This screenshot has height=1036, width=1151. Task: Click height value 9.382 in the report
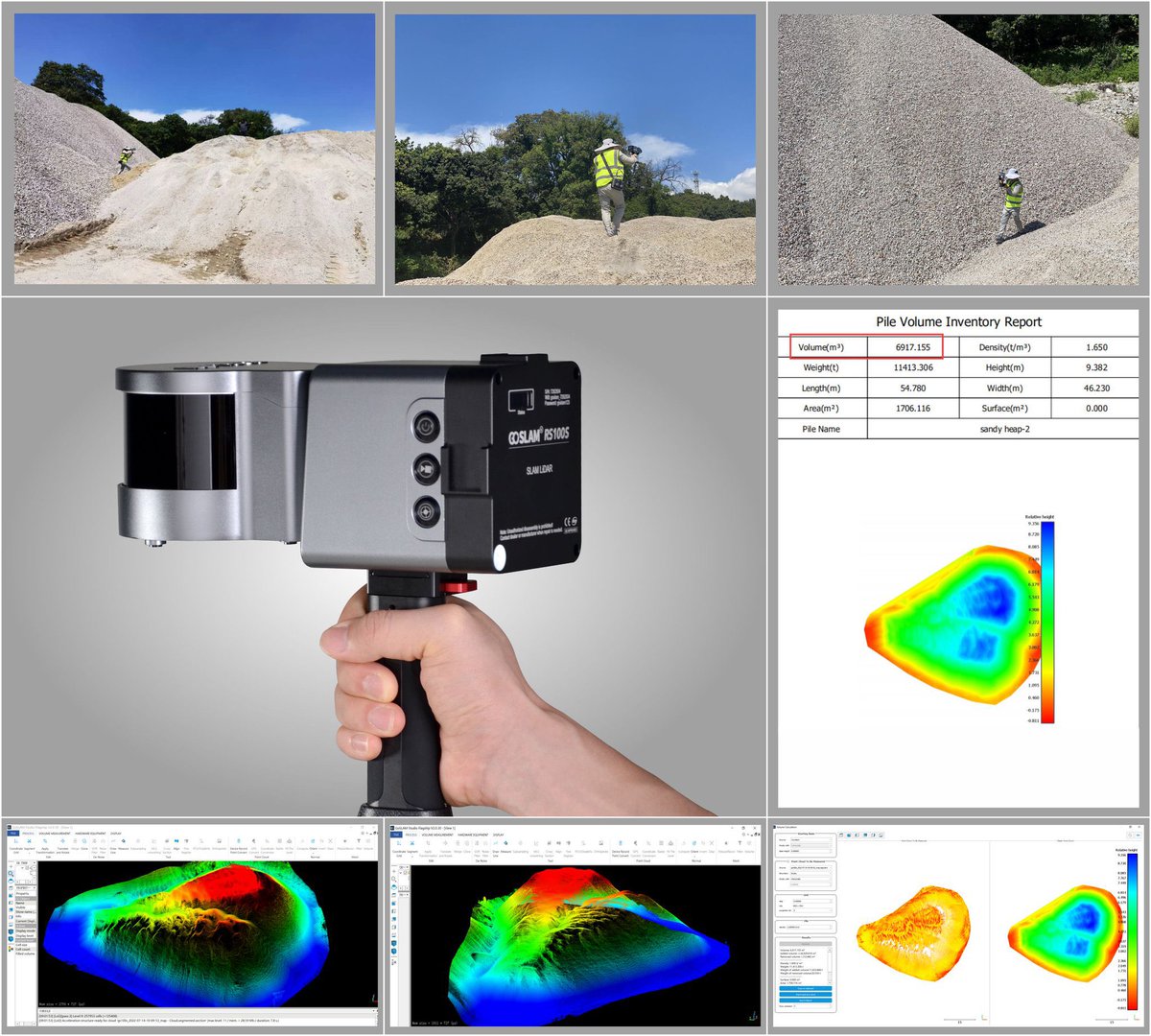(1096, 367)
